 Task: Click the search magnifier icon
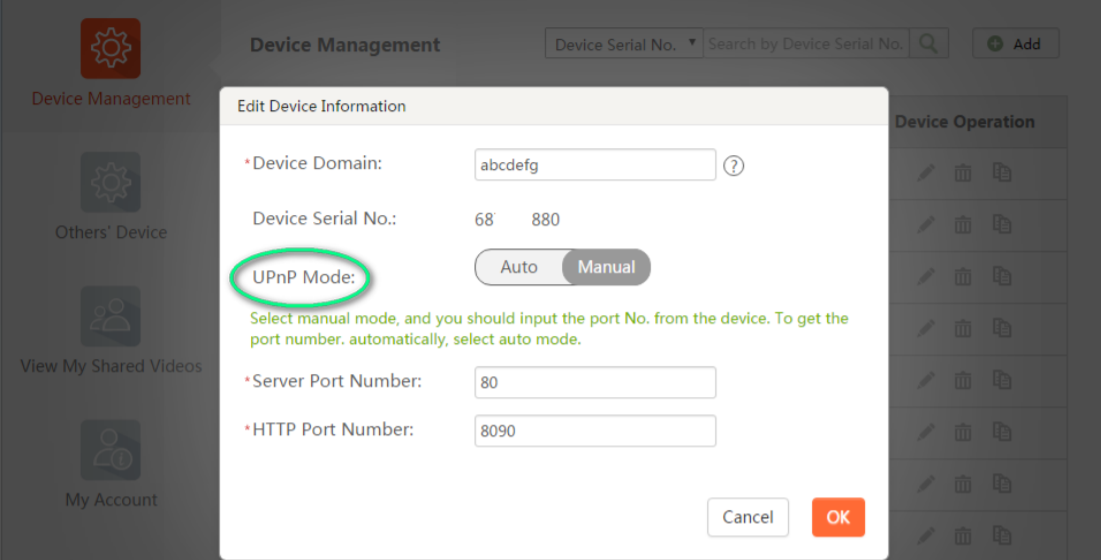(x=929, y=44)
